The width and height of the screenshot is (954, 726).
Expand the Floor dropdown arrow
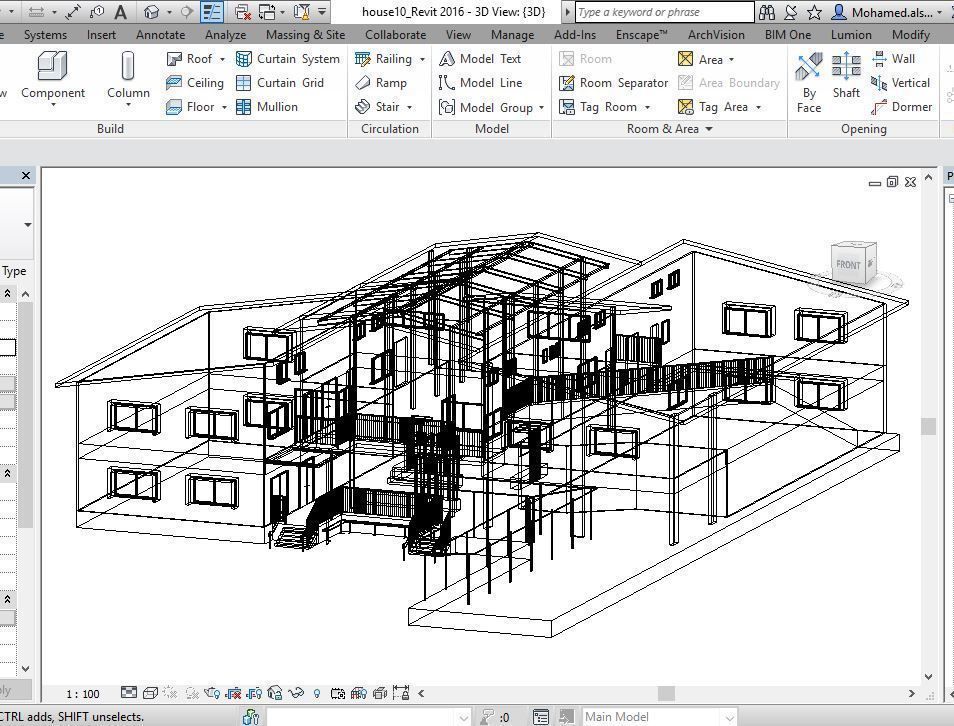click(224, 107)
